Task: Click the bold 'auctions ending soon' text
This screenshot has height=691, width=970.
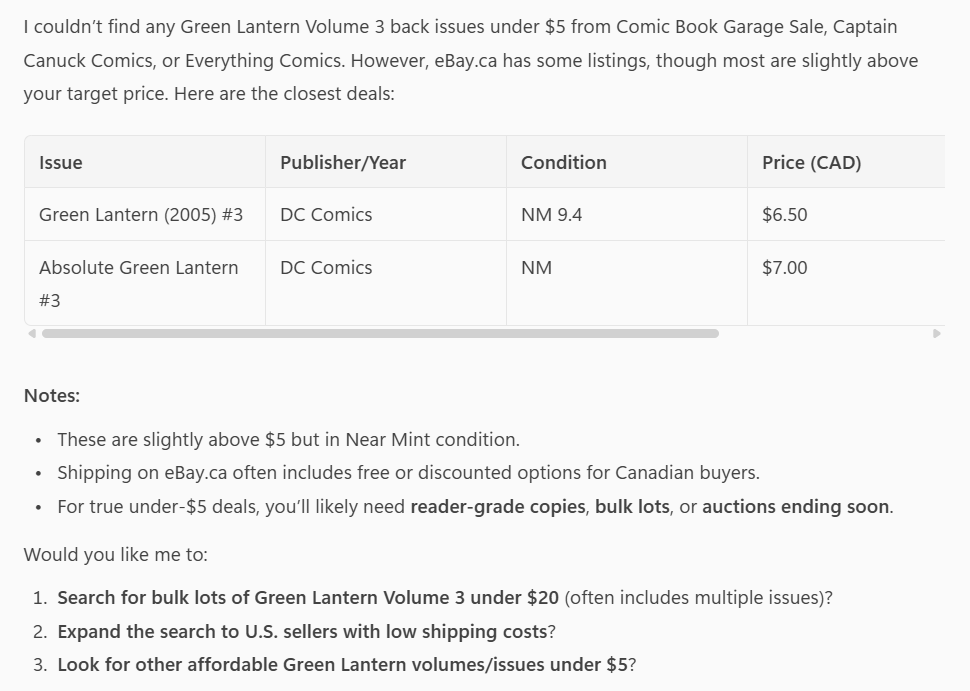Action: coord(795,506)
